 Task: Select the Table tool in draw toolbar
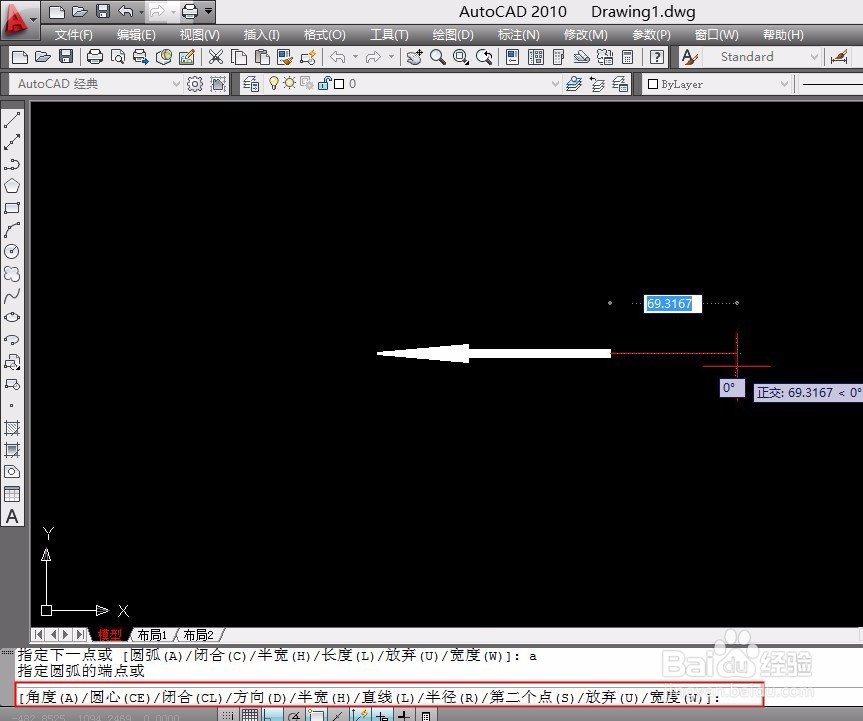pyautogui.click(x=12, y=494)
